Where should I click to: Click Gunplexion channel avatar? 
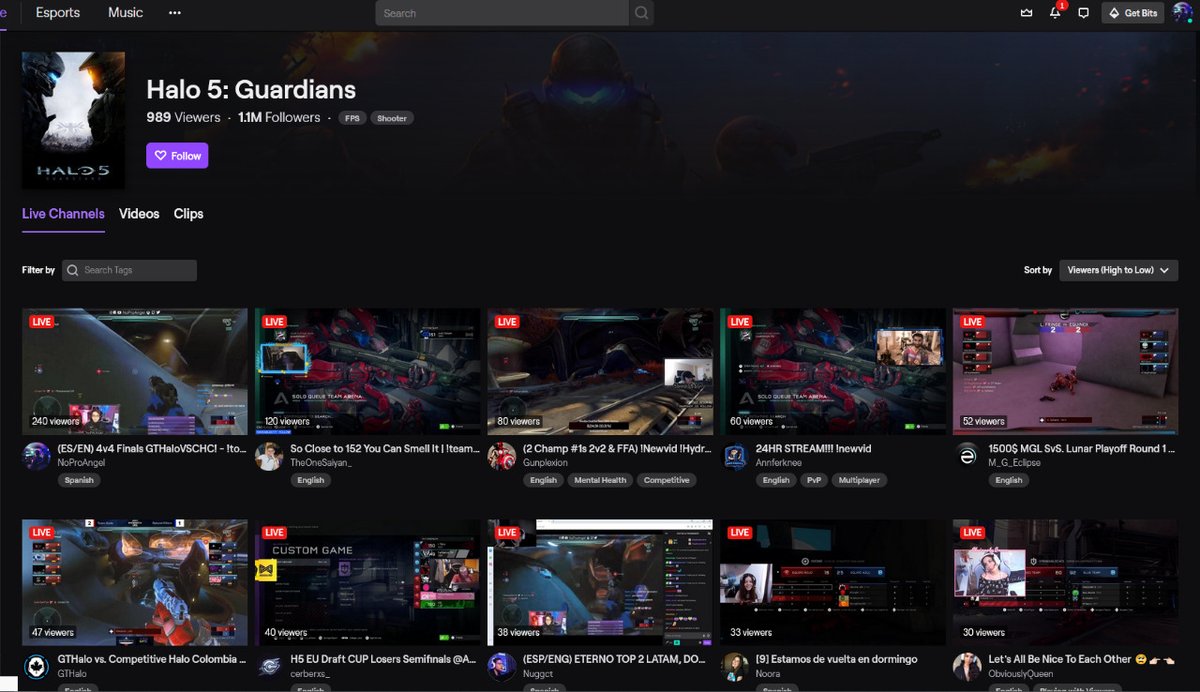tap(502, 456)
